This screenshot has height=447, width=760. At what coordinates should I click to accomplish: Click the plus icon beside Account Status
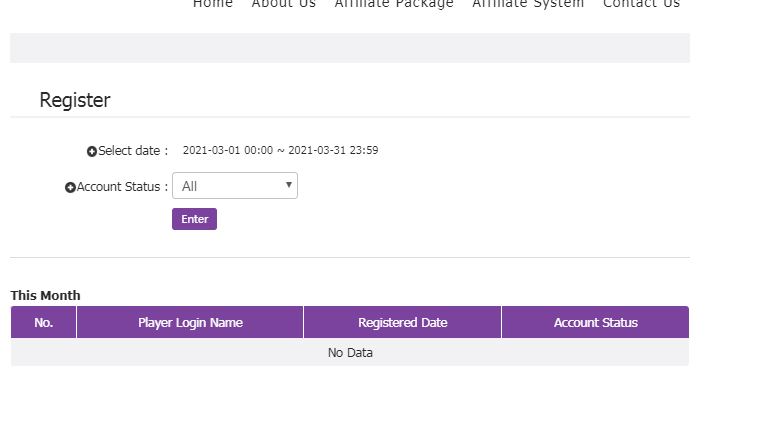click(x=70, y=188)
